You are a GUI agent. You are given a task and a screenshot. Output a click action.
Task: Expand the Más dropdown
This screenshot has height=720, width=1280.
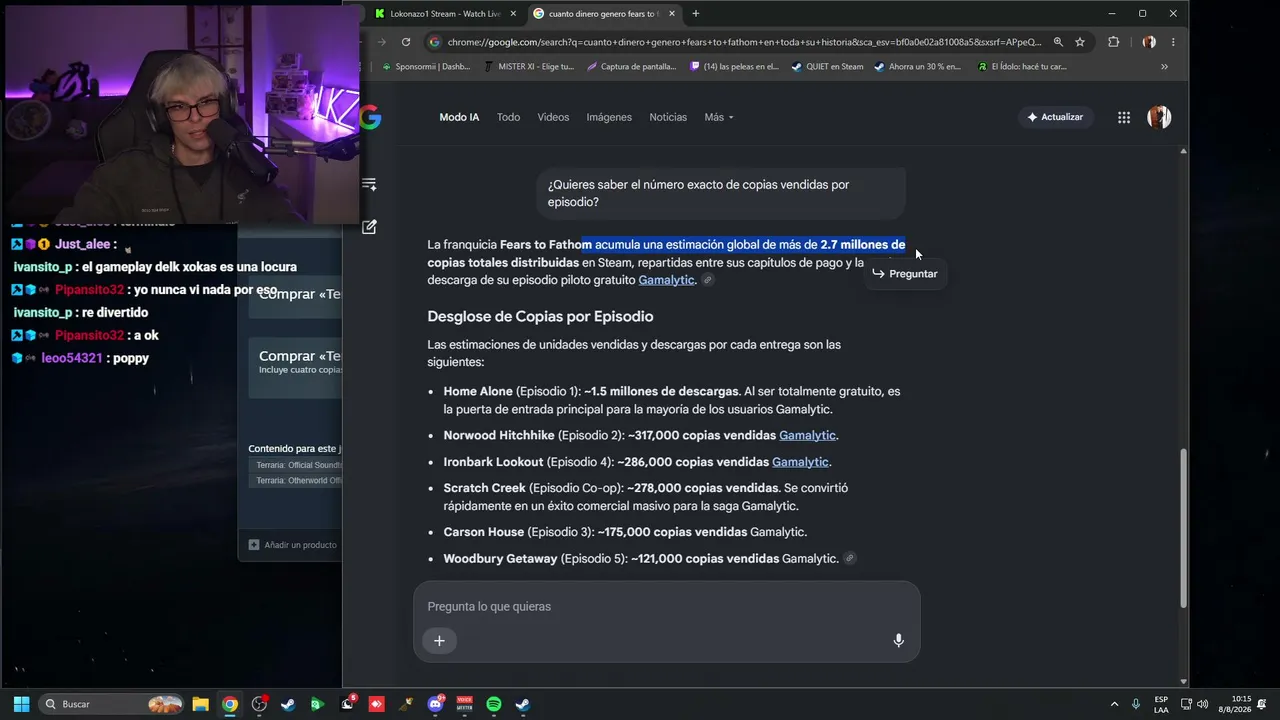click(x=718, y=117)
